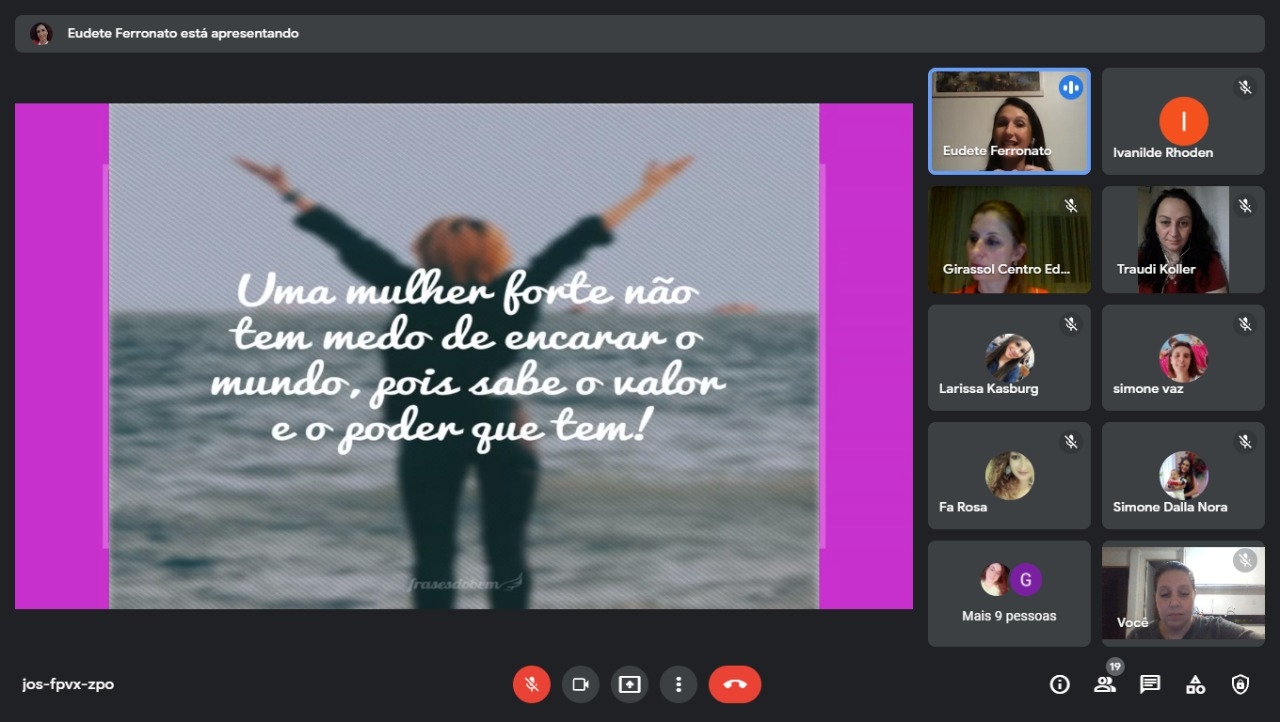Show the participants list with 19 people

click(1105, 685)
